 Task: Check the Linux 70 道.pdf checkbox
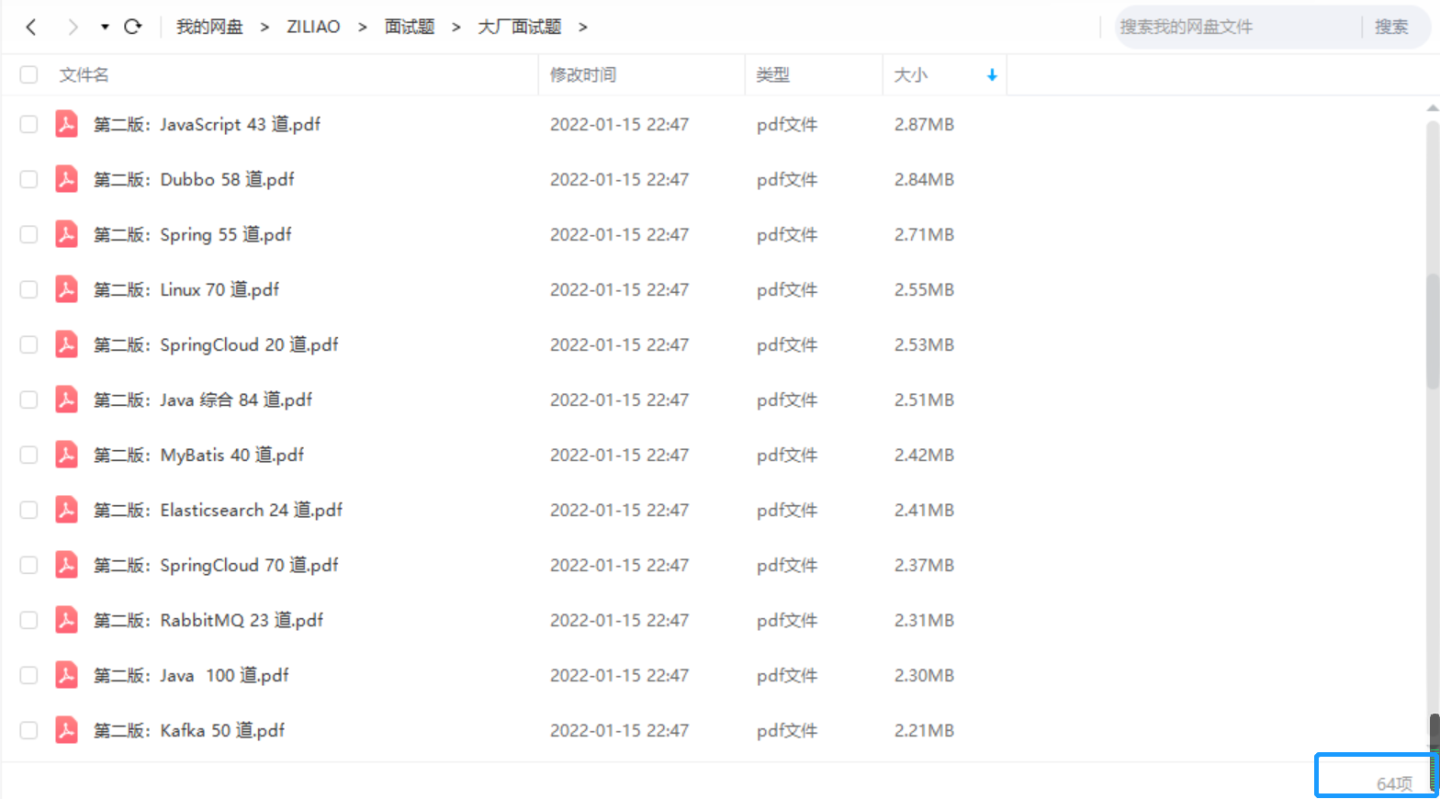tap(29, 289)
